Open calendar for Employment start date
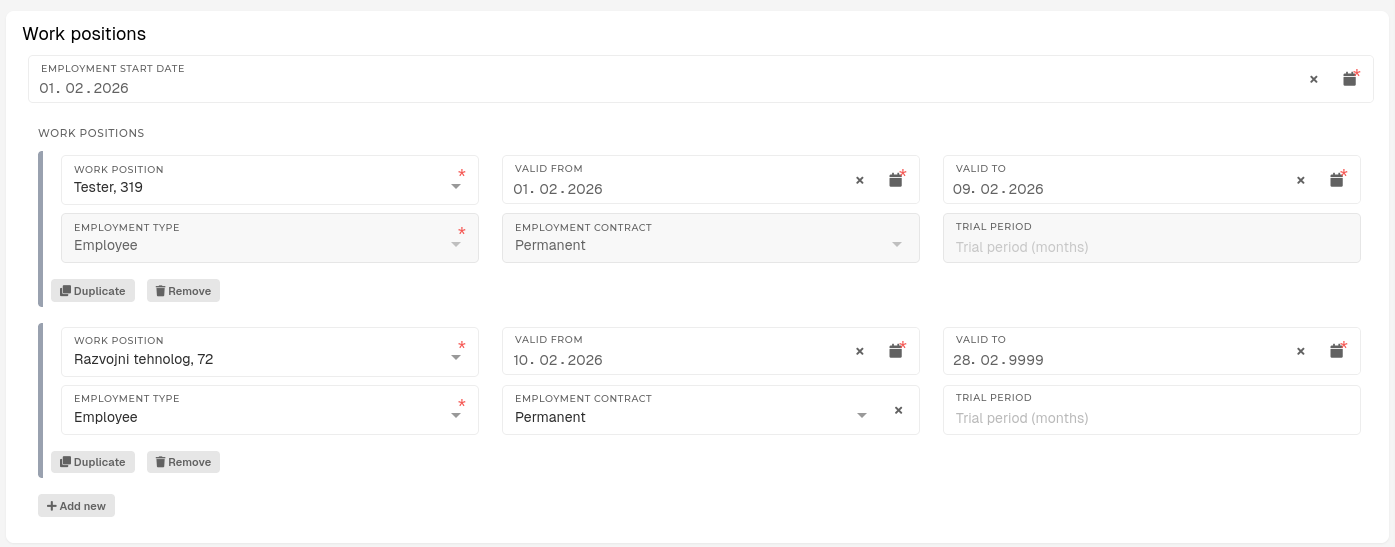 [x=1349, y=79]
